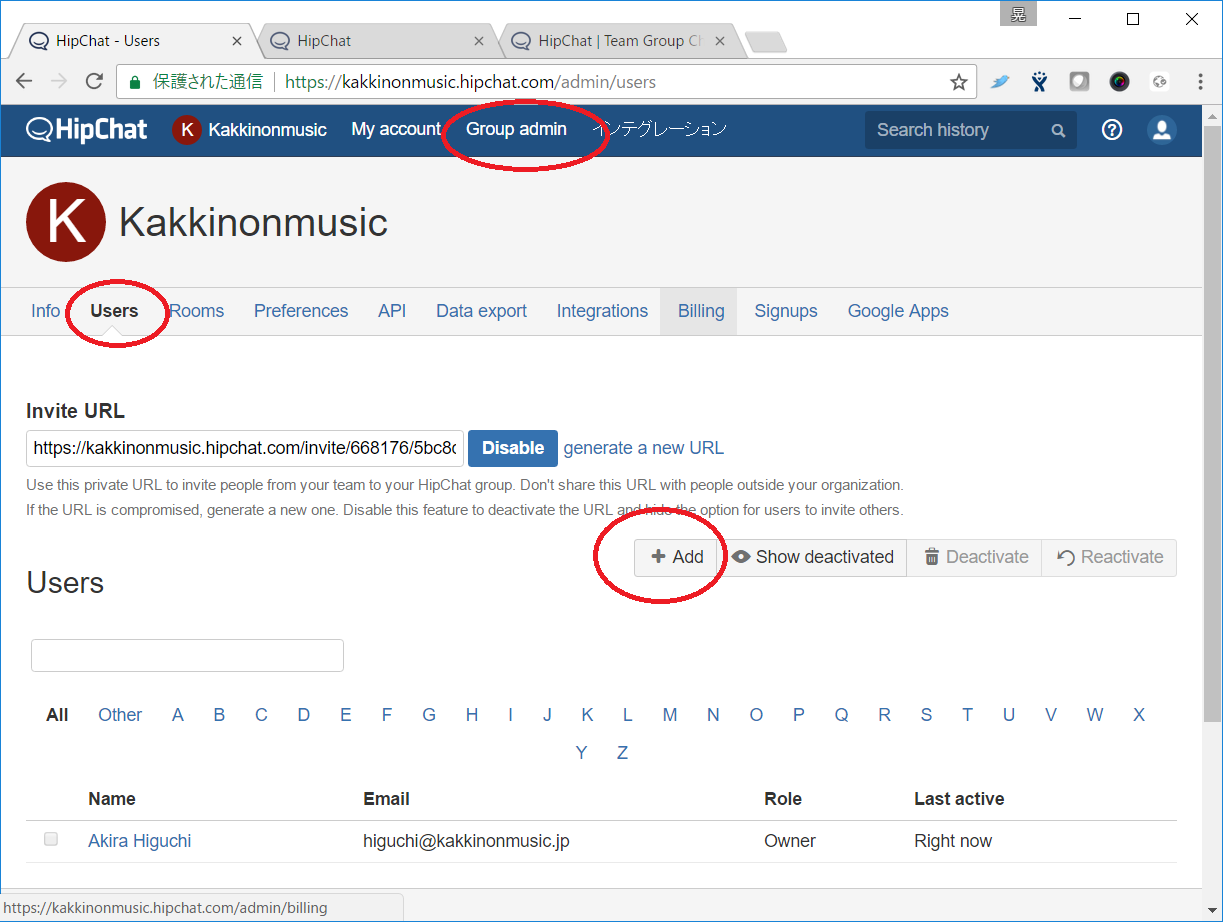Click the Invite URL text field
The width and height of the screenshot is (1223, 922).
click(245, 448)
